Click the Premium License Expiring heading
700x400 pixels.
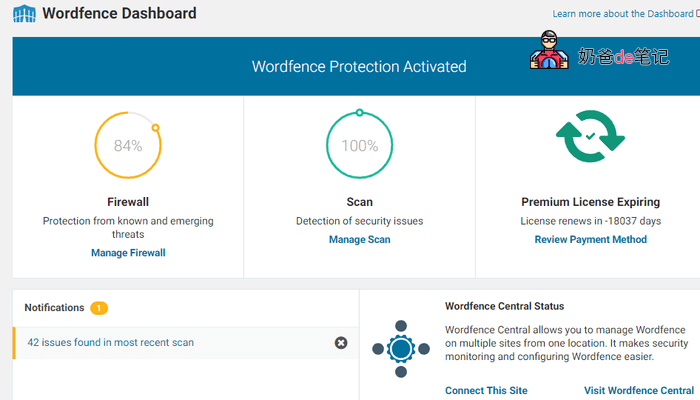tap(590, 202)
